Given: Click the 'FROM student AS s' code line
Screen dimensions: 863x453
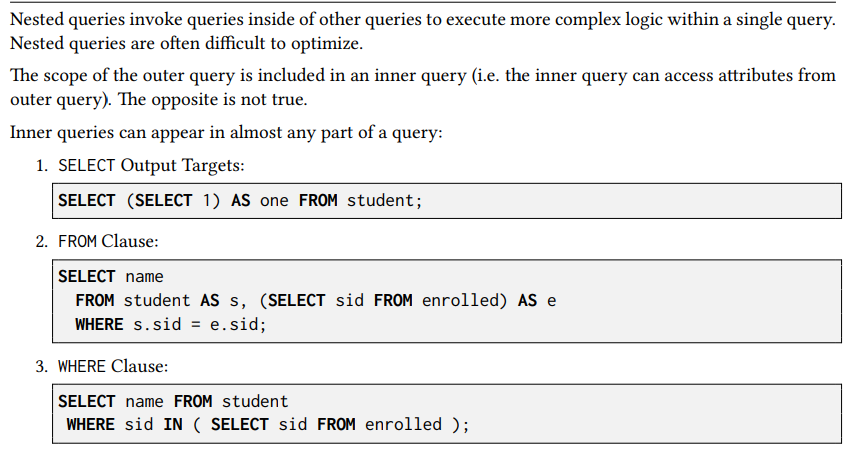Looking at the screenshot, I should coord(160,300).
